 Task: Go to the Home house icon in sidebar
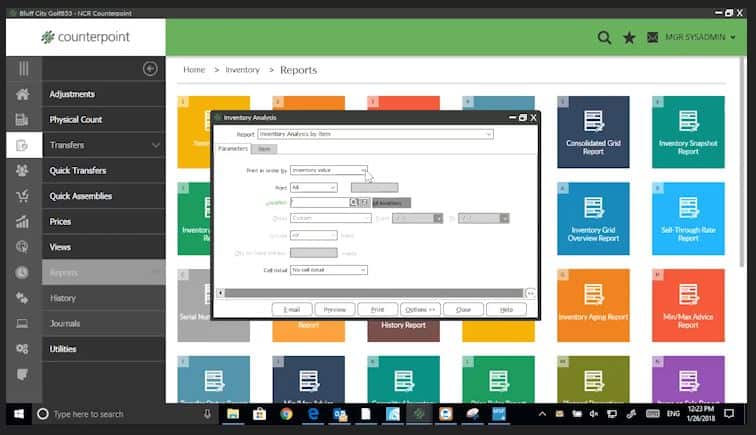tap(22, 94)
